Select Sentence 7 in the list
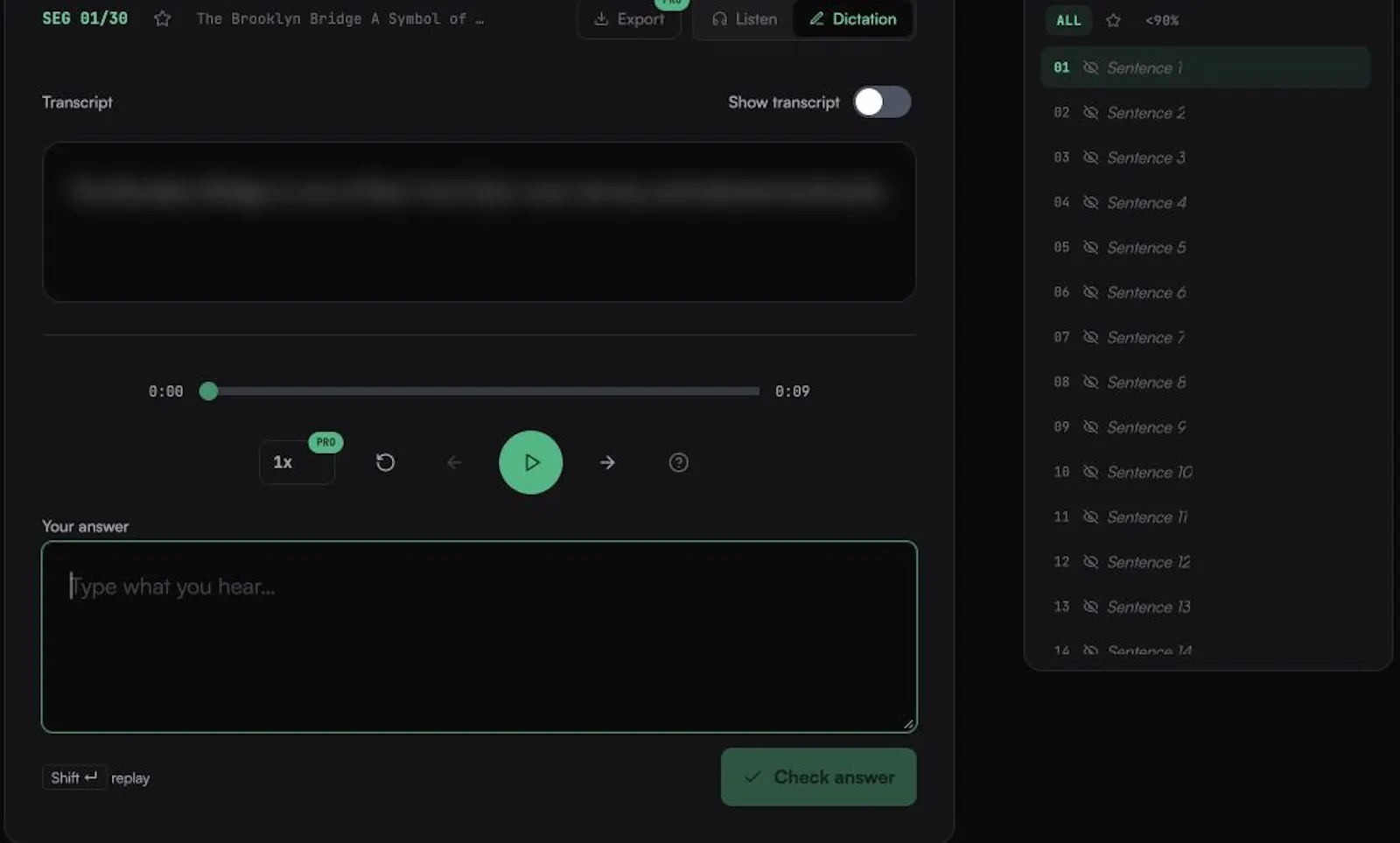The height and width of the screenshot is (843, 1400). click(x=1205, y=337)
